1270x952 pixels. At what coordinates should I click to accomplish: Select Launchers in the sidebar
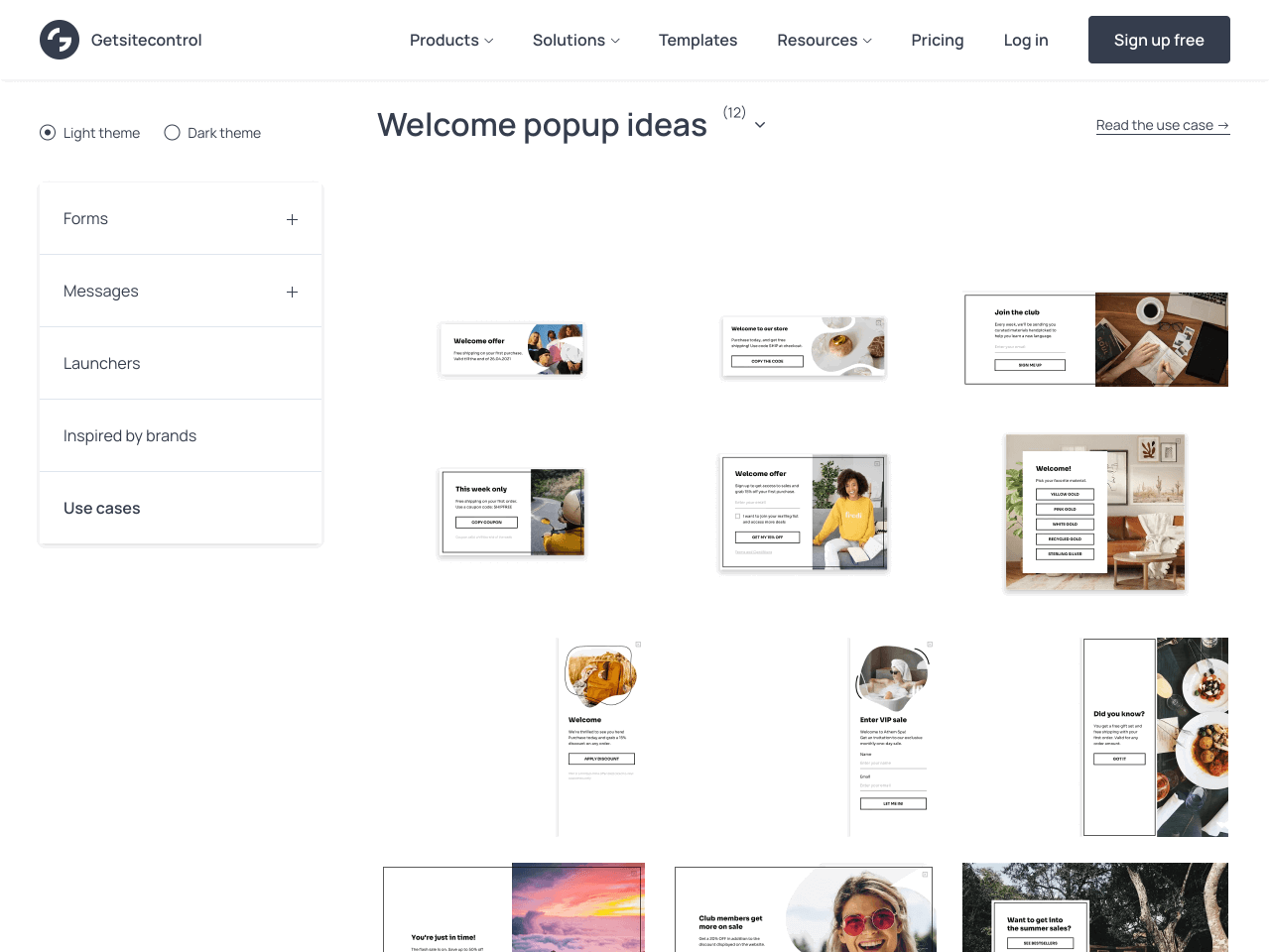(x=102, y=363)
